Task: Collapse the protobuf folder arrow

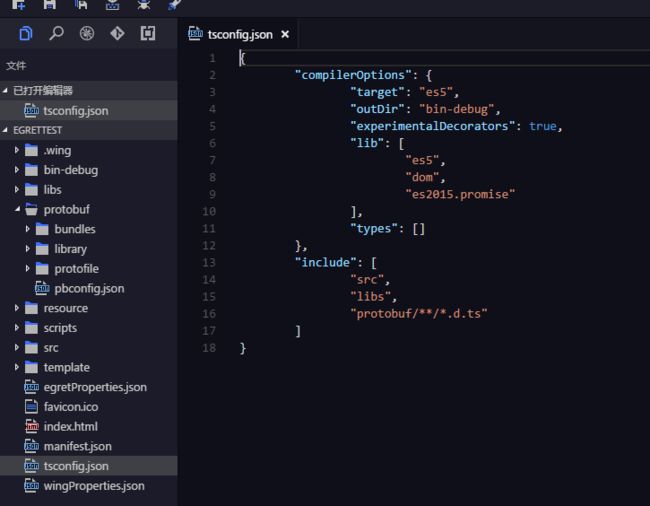Action: (x=17, y=209)
